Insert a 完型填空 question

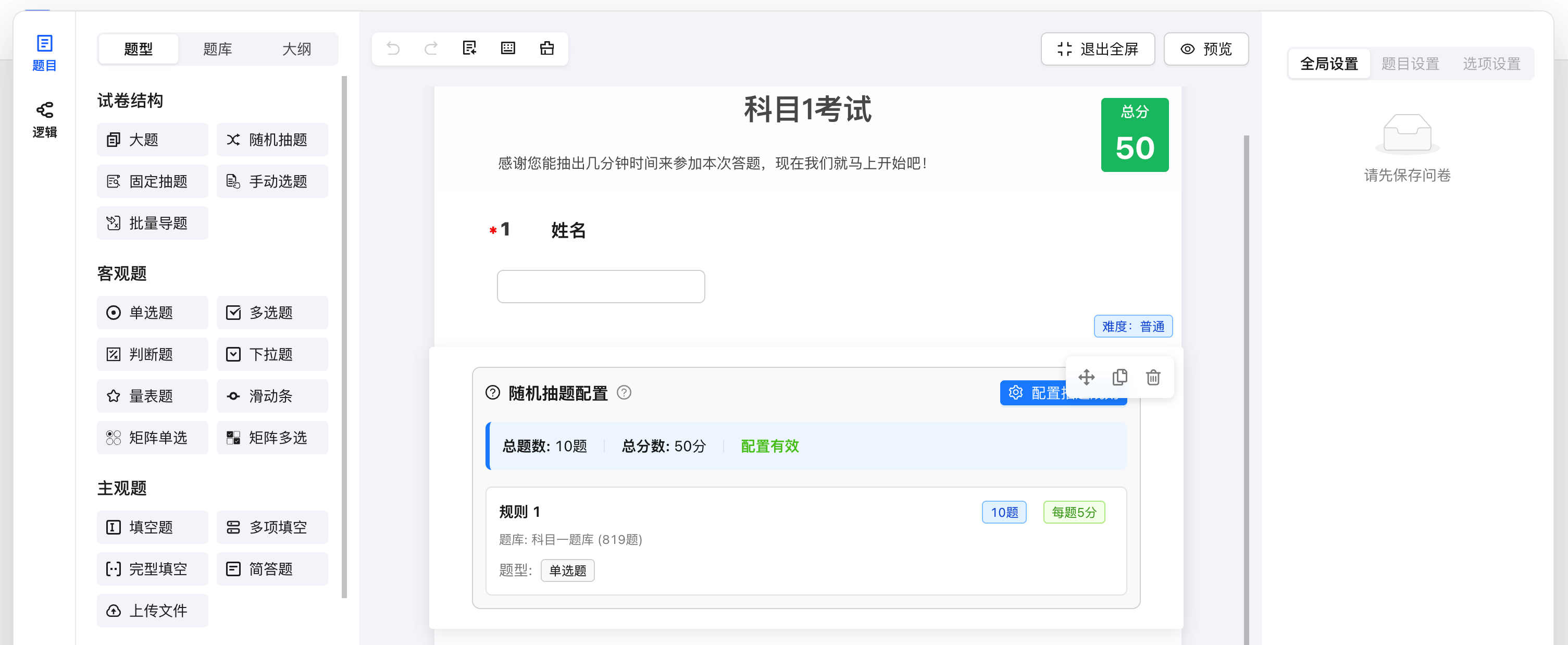coord(152,569)
